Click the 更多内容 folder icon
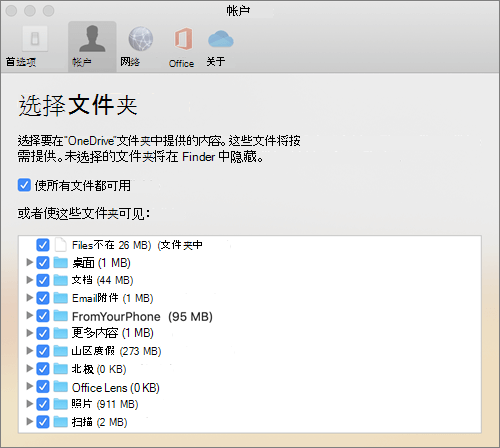Viewport: 500px width, 448px height. (61, 333)
